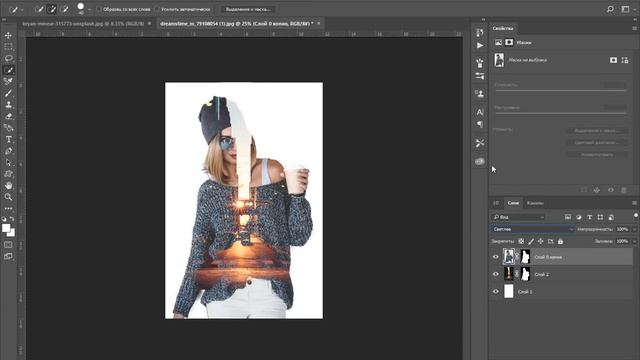Hide the 'Слой 2' layer via its eye icon
The width and height of the screenshot is (640, 360).
click(496, 274)
